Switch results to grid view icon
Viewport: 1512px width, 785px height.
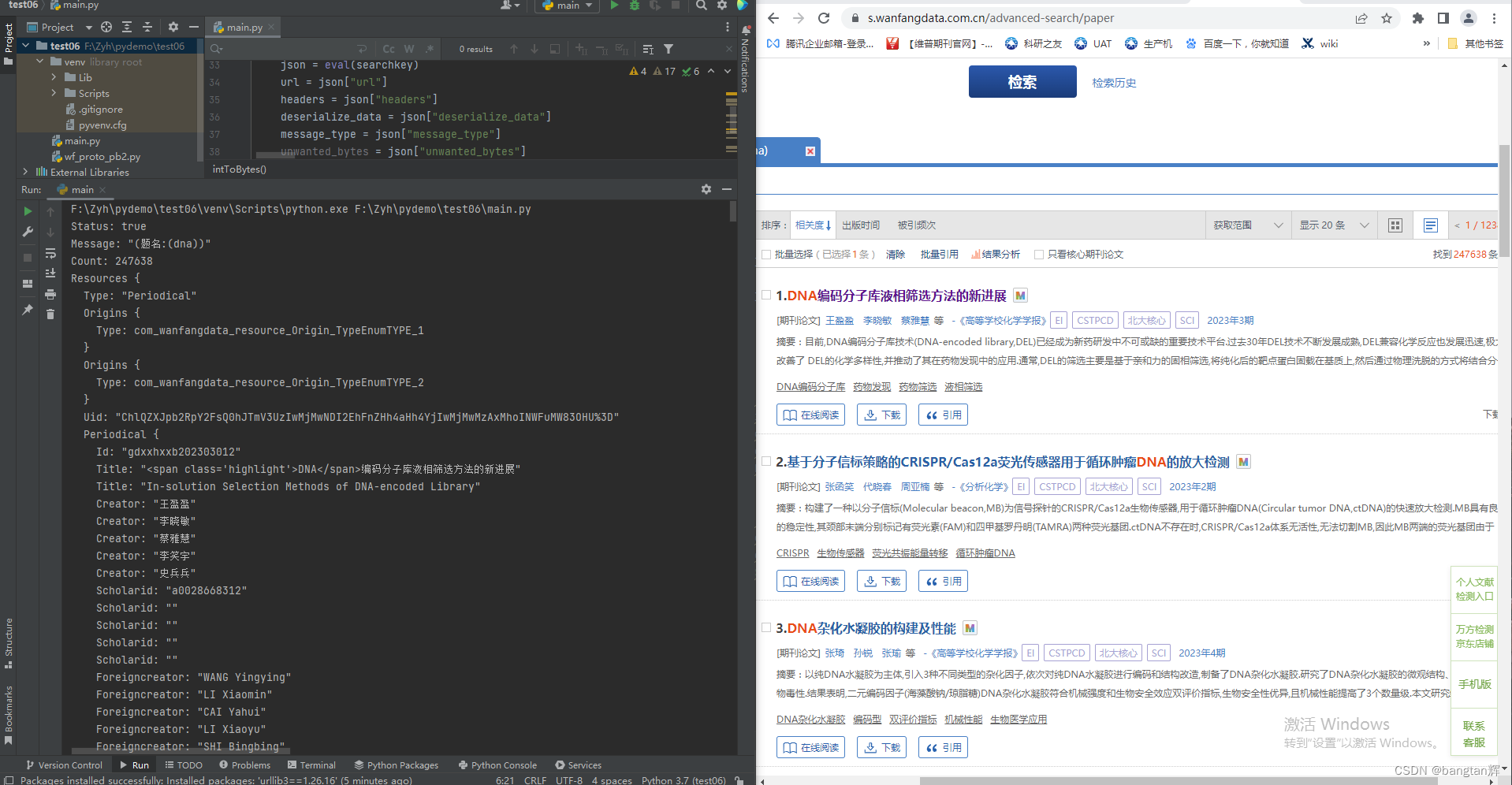coord(1395,225)
